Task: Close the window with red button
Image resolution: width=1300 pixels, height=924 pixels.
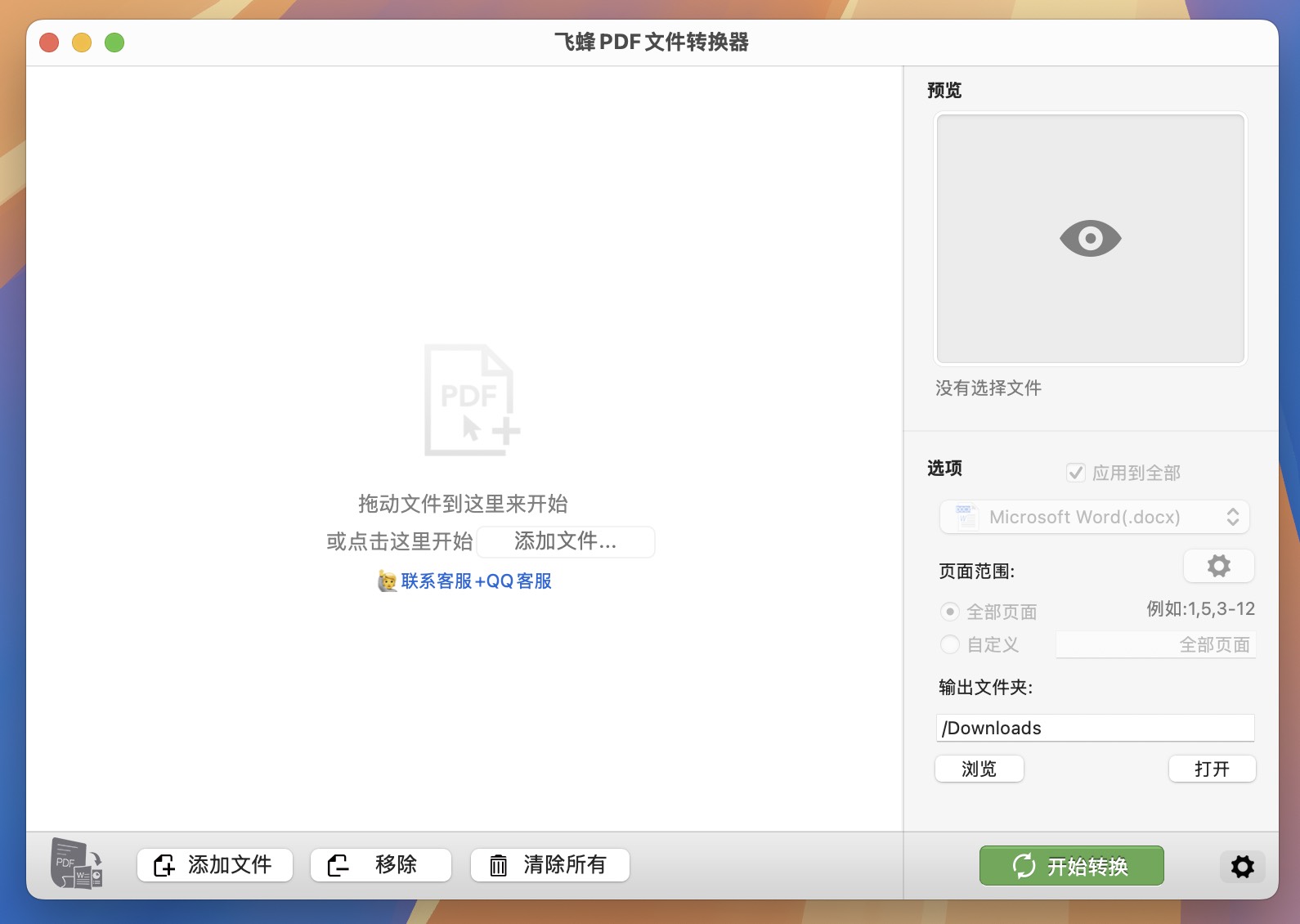Action: pos(49,43)
